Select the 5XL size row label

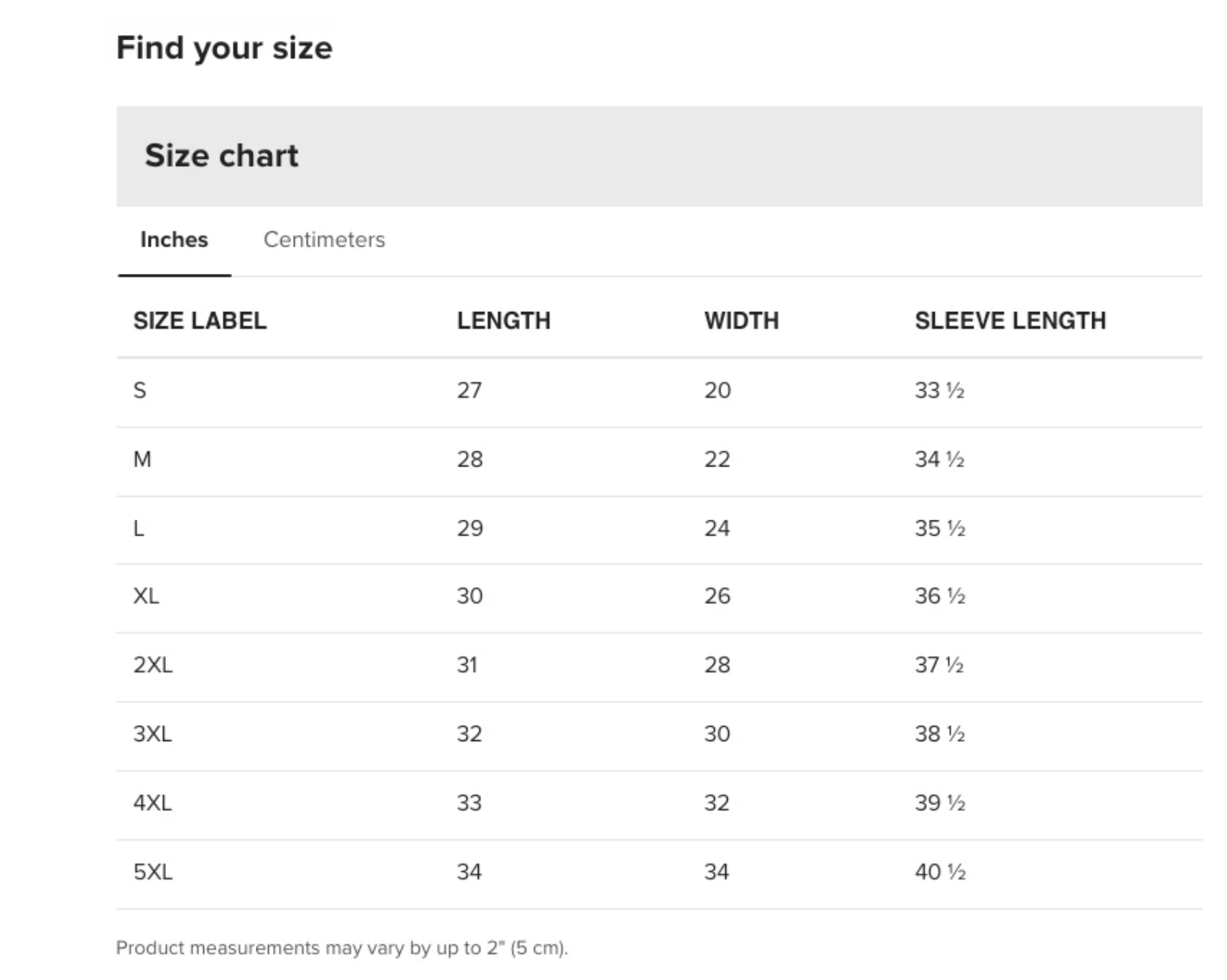153,872
